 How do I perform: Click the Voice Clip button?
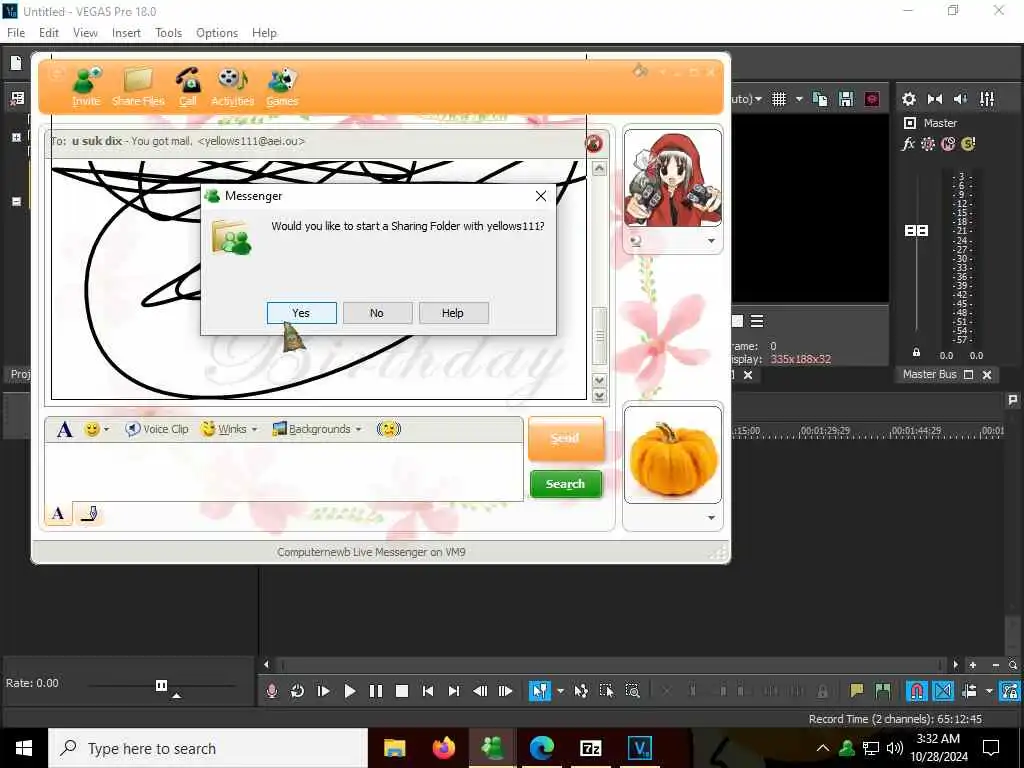[x=157, y=429]
